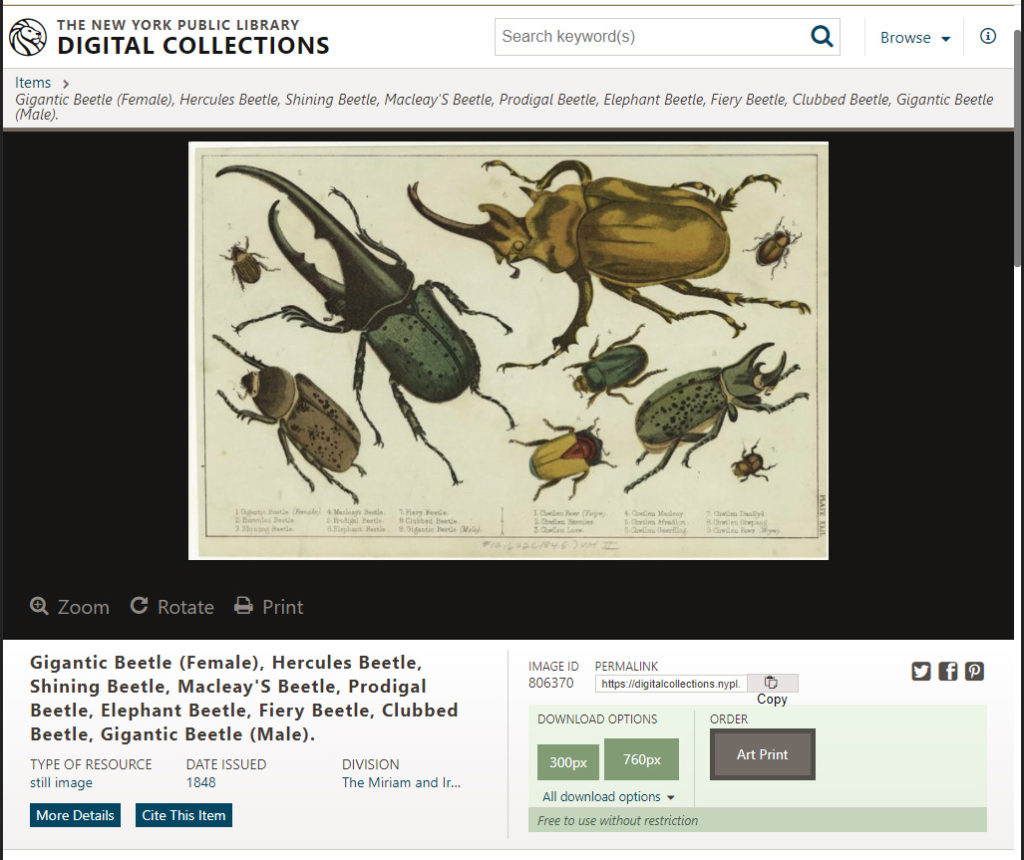The image size is (1024, 860).
Task: Open the Digital Collections home title
Action: click(x=193, y=46)
